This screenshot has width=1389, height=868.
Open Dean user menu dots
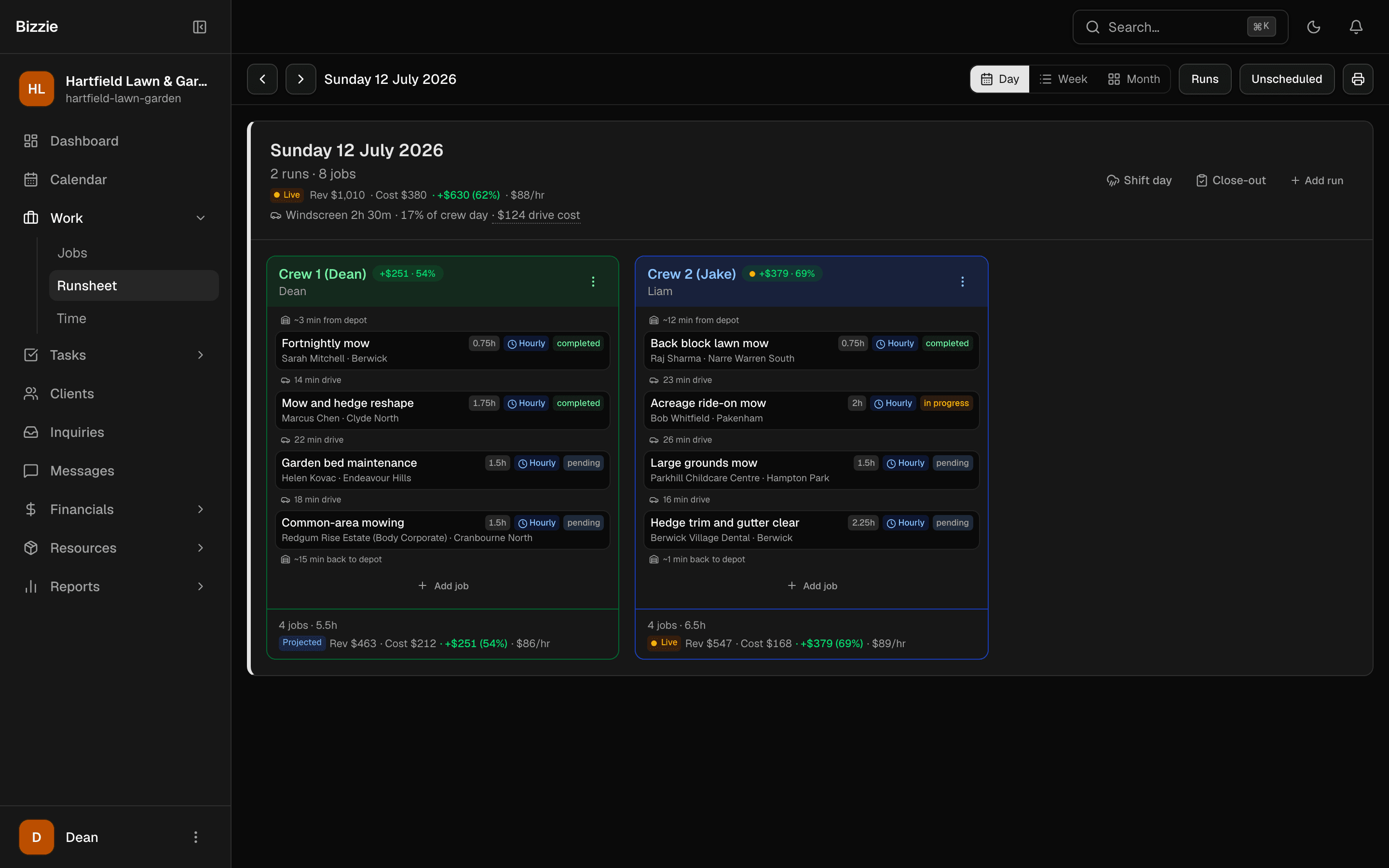click(x=196, y=837)
